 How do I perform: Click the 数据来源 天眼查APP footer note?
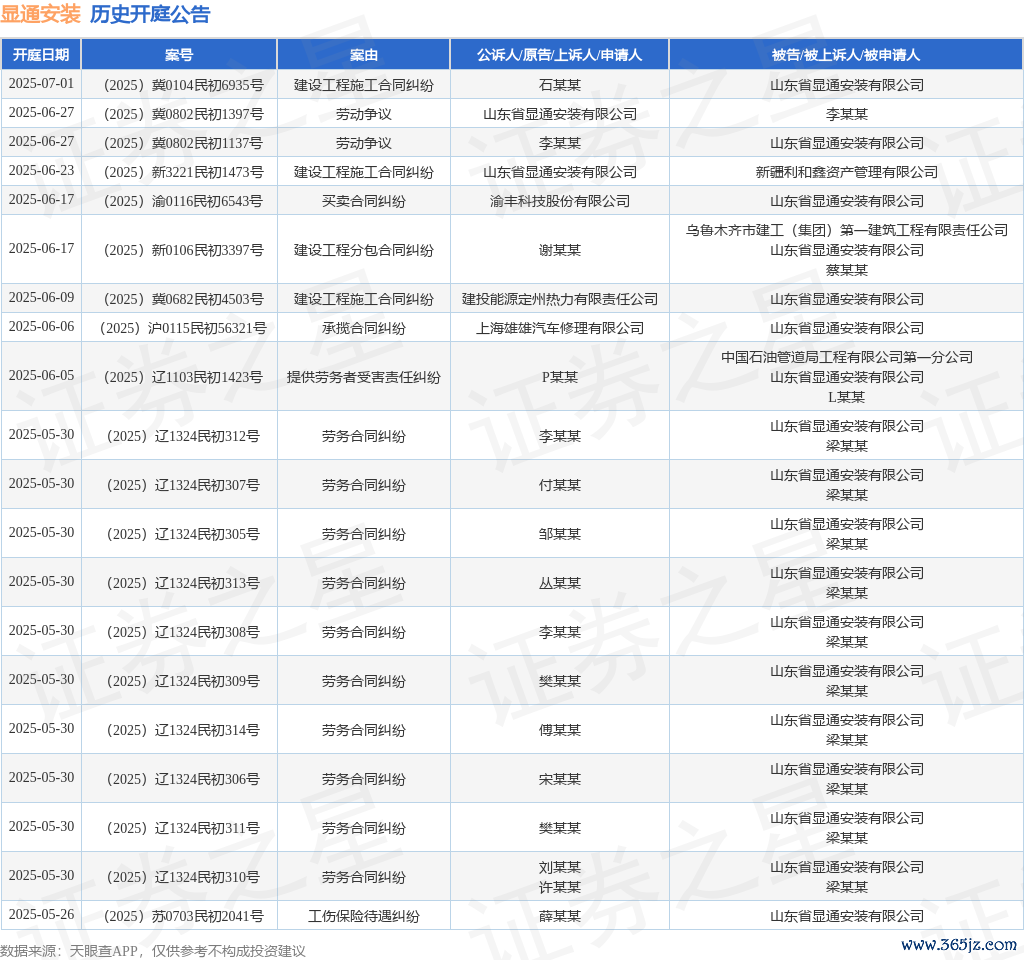tap(153, 951)
